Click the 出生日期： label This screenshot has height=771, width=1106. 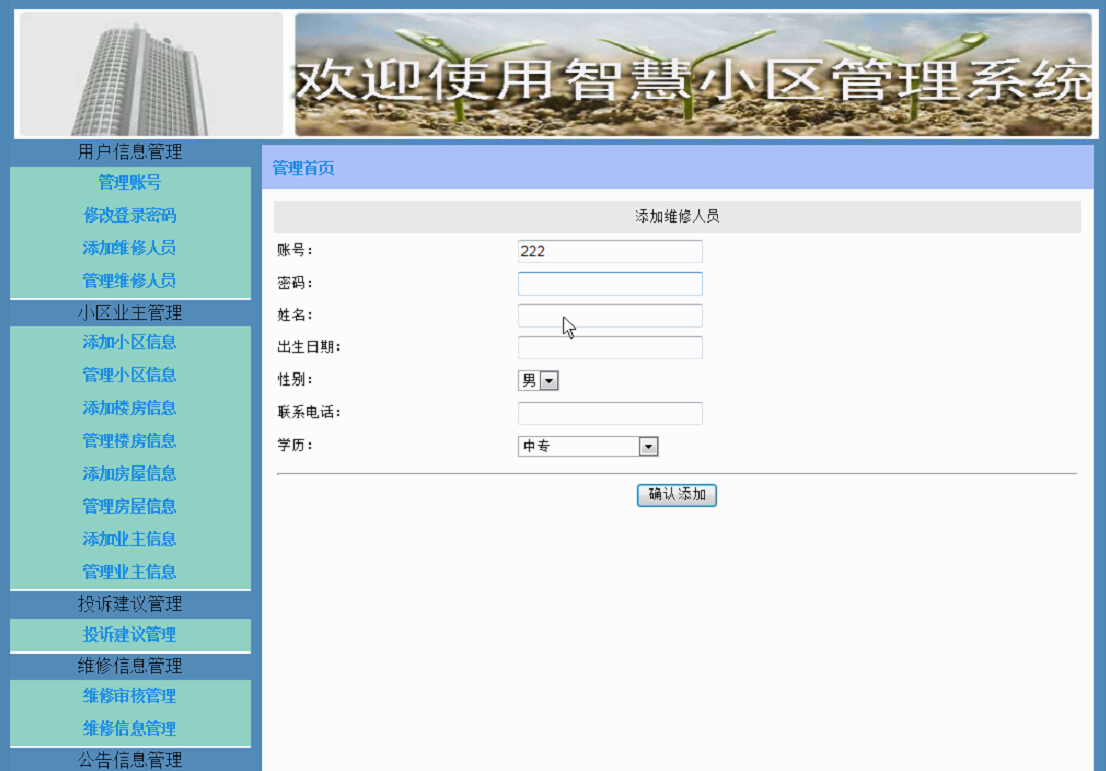pyautogui.click(x=309, y=347)
